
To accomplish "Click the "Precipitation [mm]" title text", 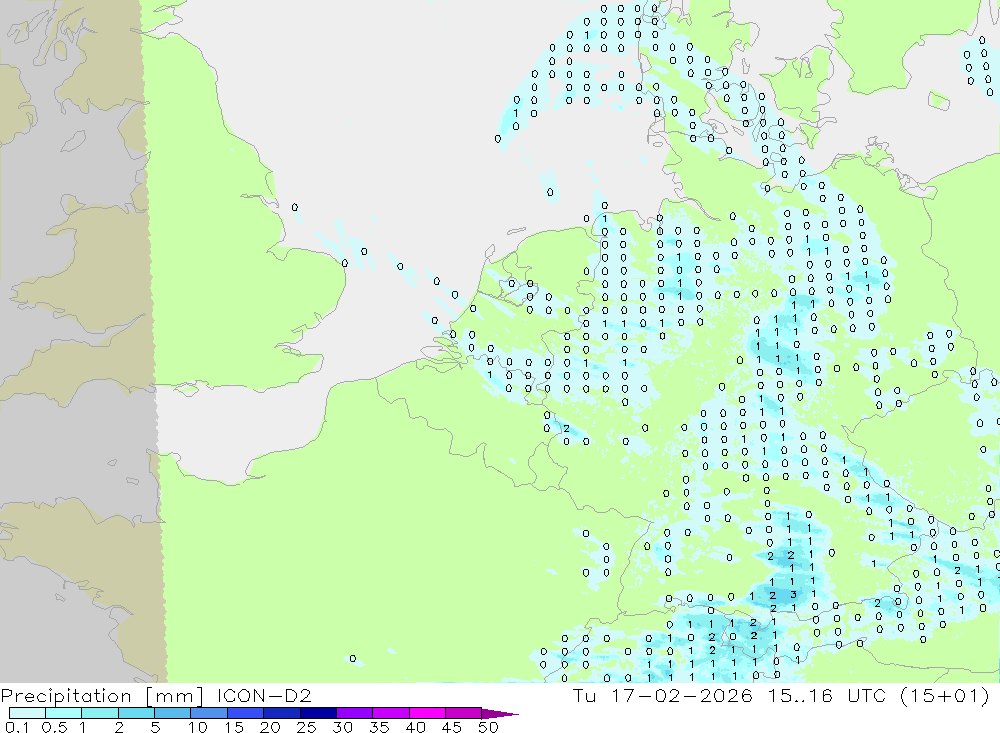I will pos(101,696).
